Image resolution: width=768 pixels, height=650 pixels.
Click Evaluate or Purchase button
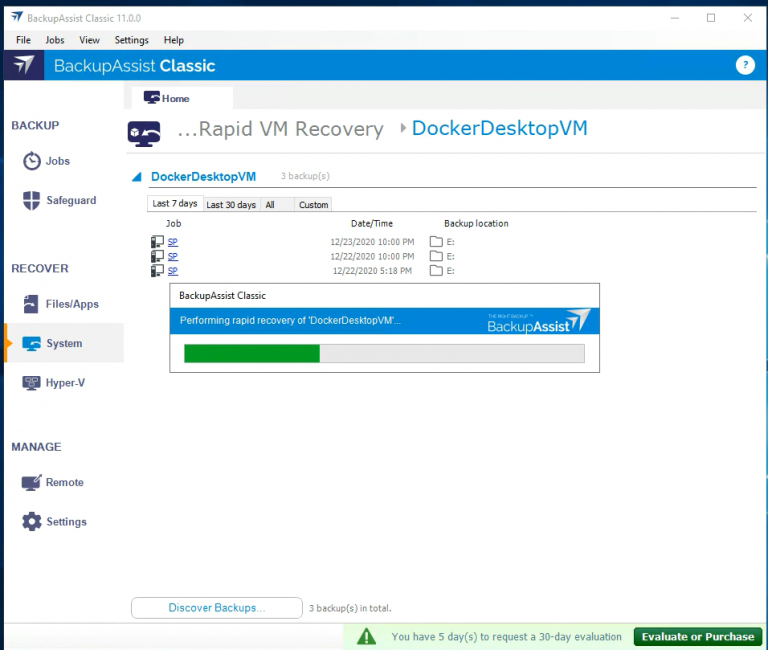click(697, 636)
